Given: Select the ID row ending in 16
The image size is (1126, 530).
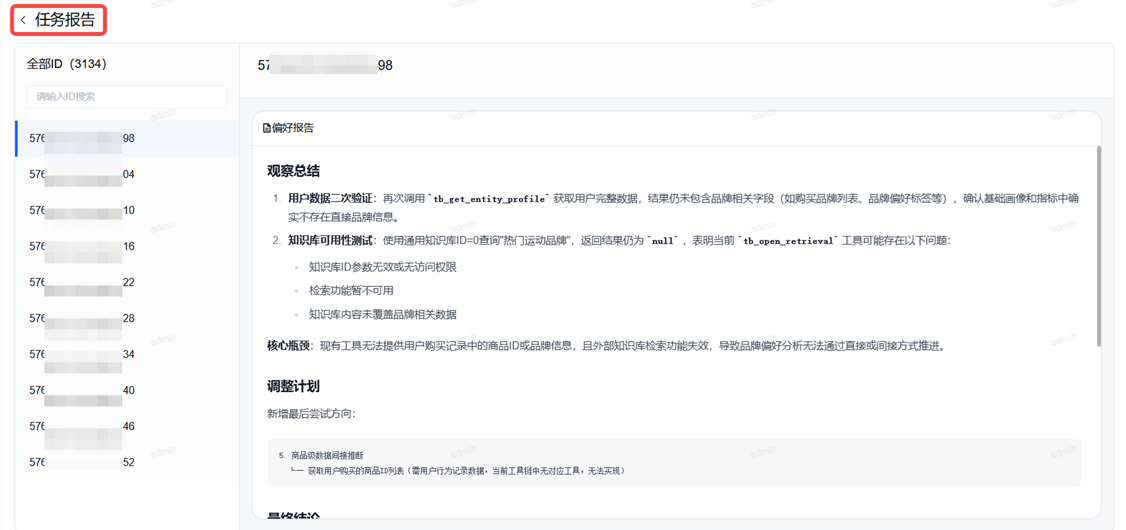Looking at the screenshot, I should 127,246.
